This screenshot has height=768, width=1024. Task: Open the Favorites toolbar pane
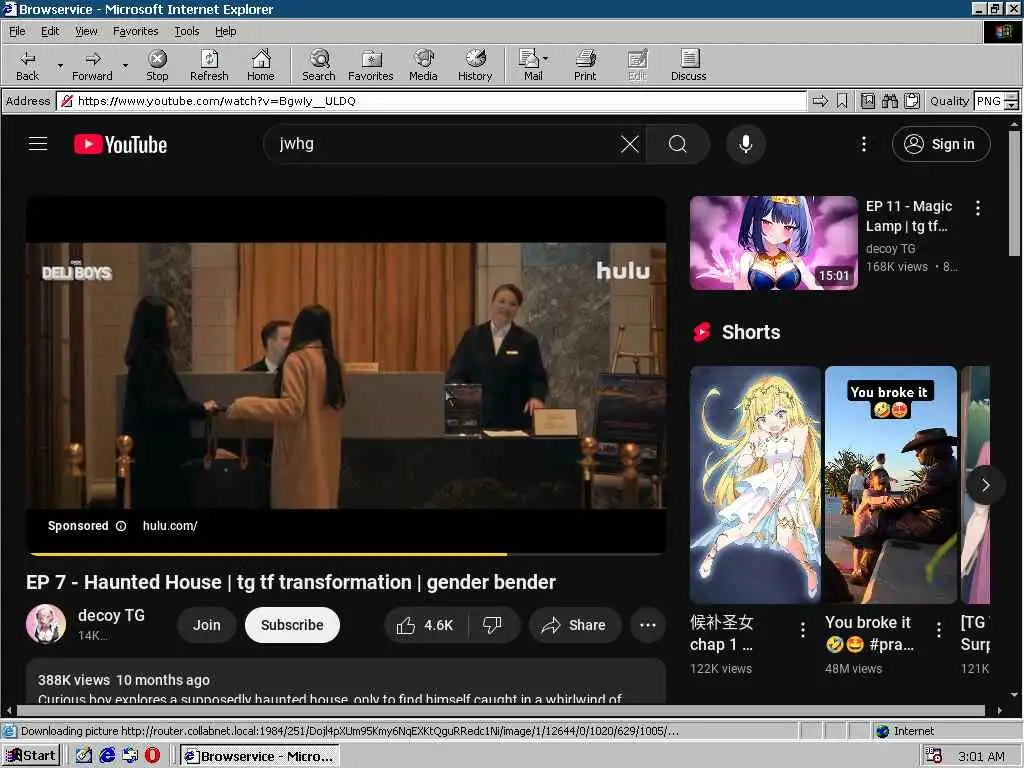(370, 65)
